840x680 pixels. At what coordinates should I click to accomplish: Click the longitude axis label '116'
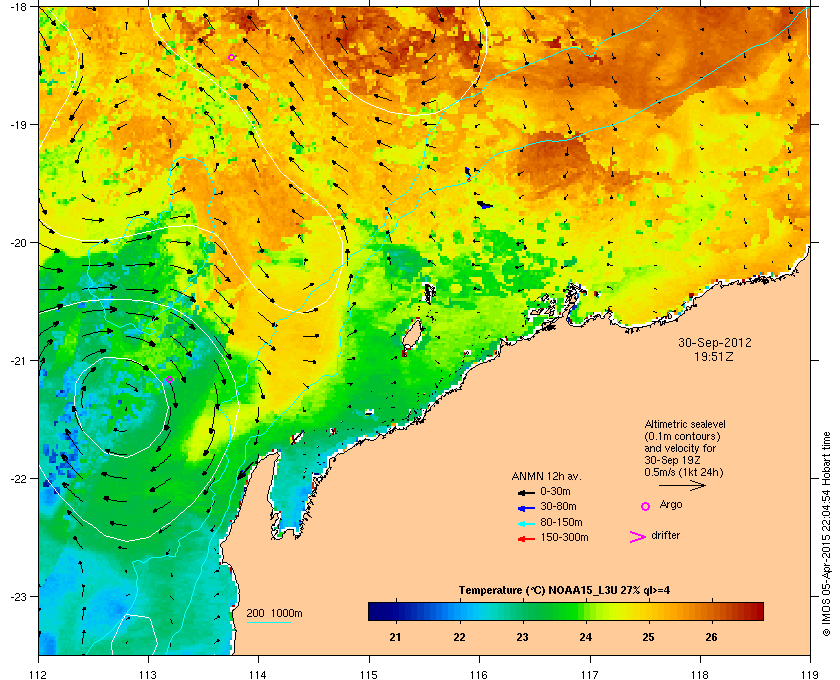tap(479, 675)
